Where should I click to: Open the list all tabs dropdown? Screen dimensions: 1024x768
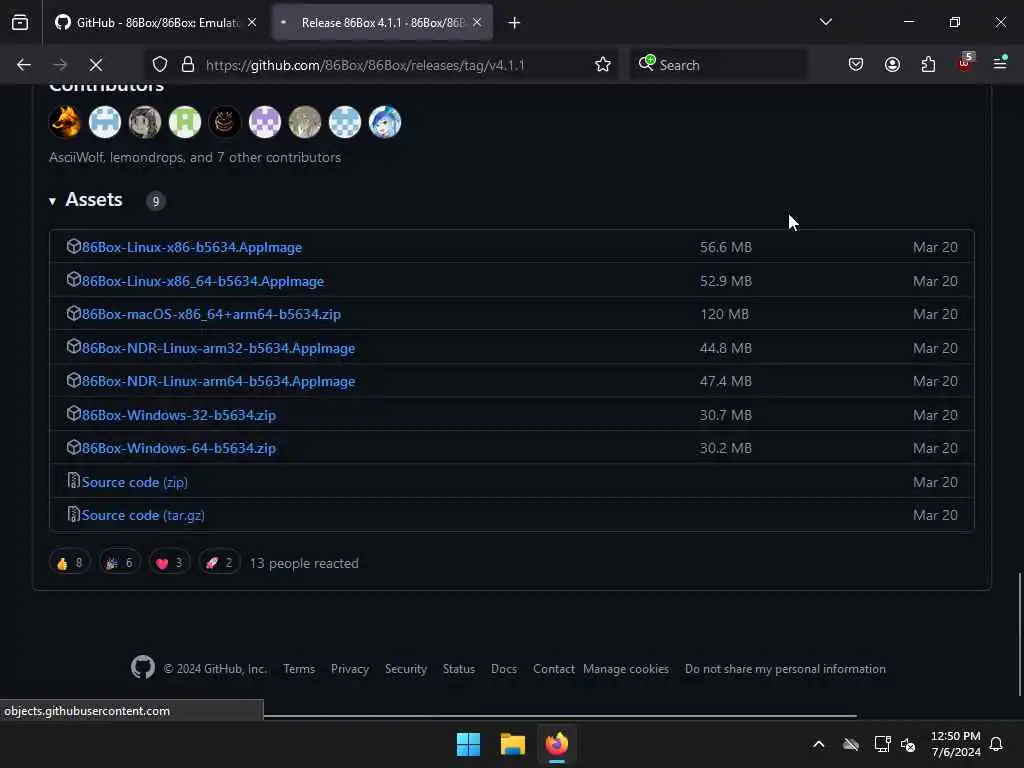[825, 22]
